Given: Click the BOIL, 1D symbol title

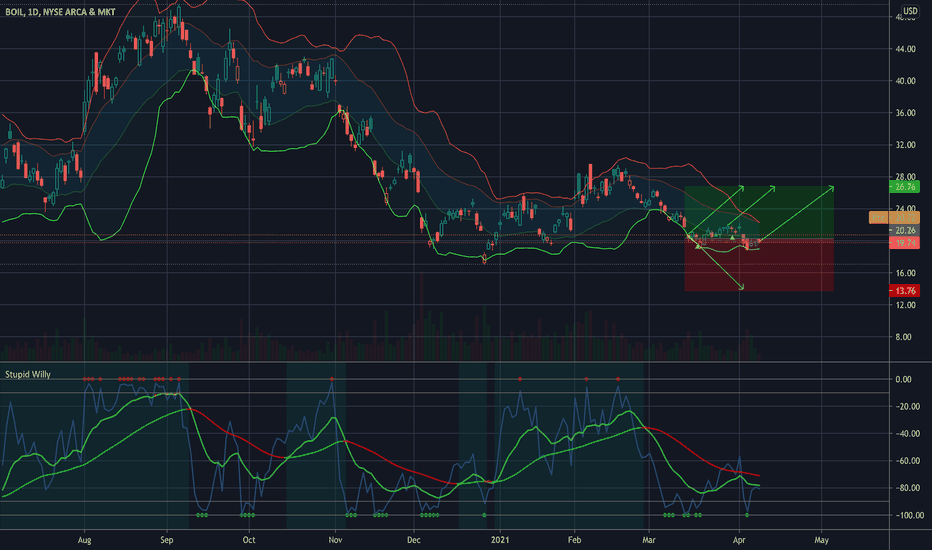Looking at the screenshot, I should pyautogui.click(x=60, y=12).
